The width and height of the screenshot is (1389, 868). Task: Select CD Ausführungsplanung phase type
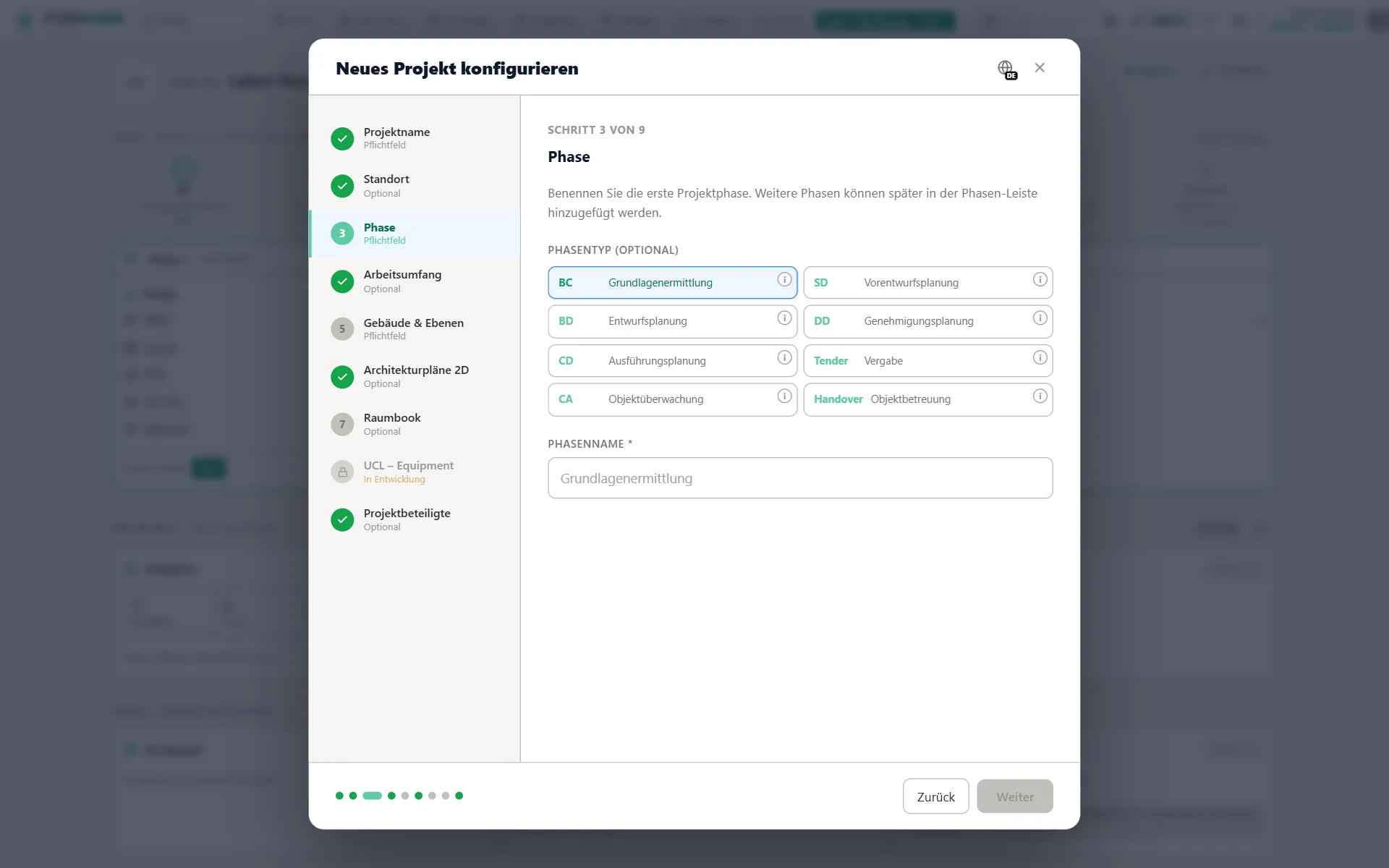(x=672, y=360)
